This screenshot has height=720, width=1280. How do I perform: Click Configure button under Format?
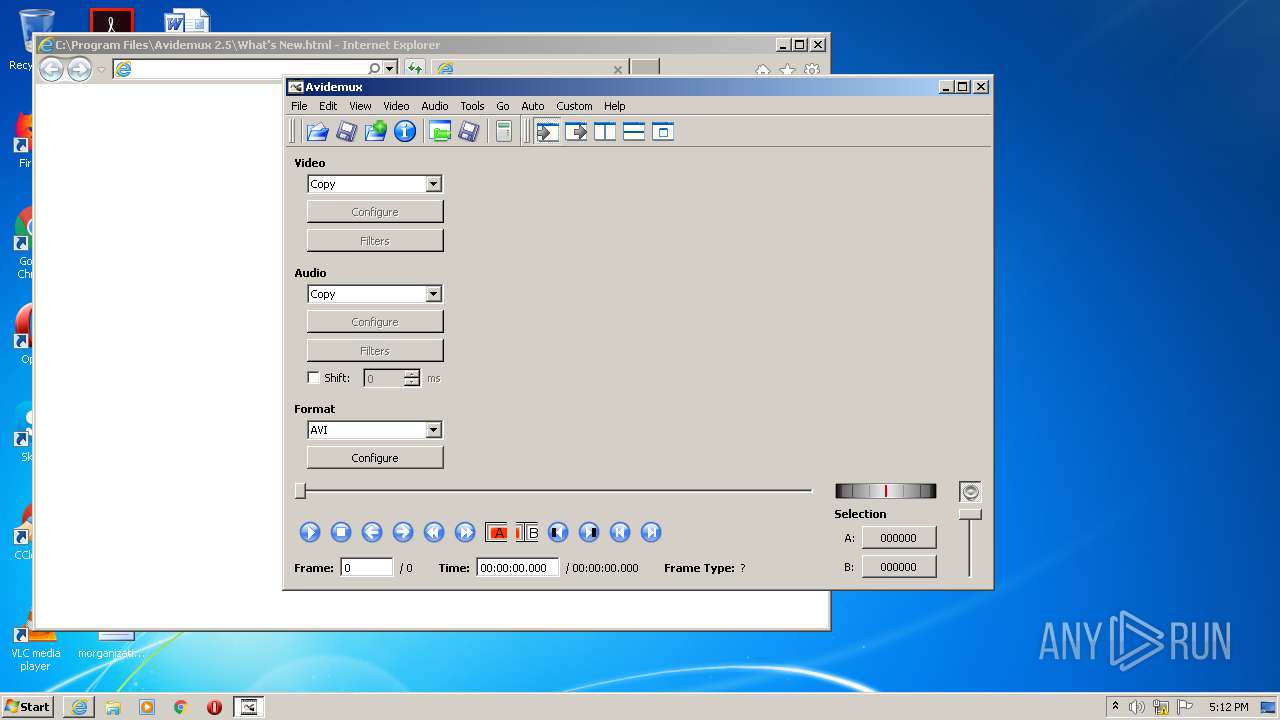(x=375, y=458)
